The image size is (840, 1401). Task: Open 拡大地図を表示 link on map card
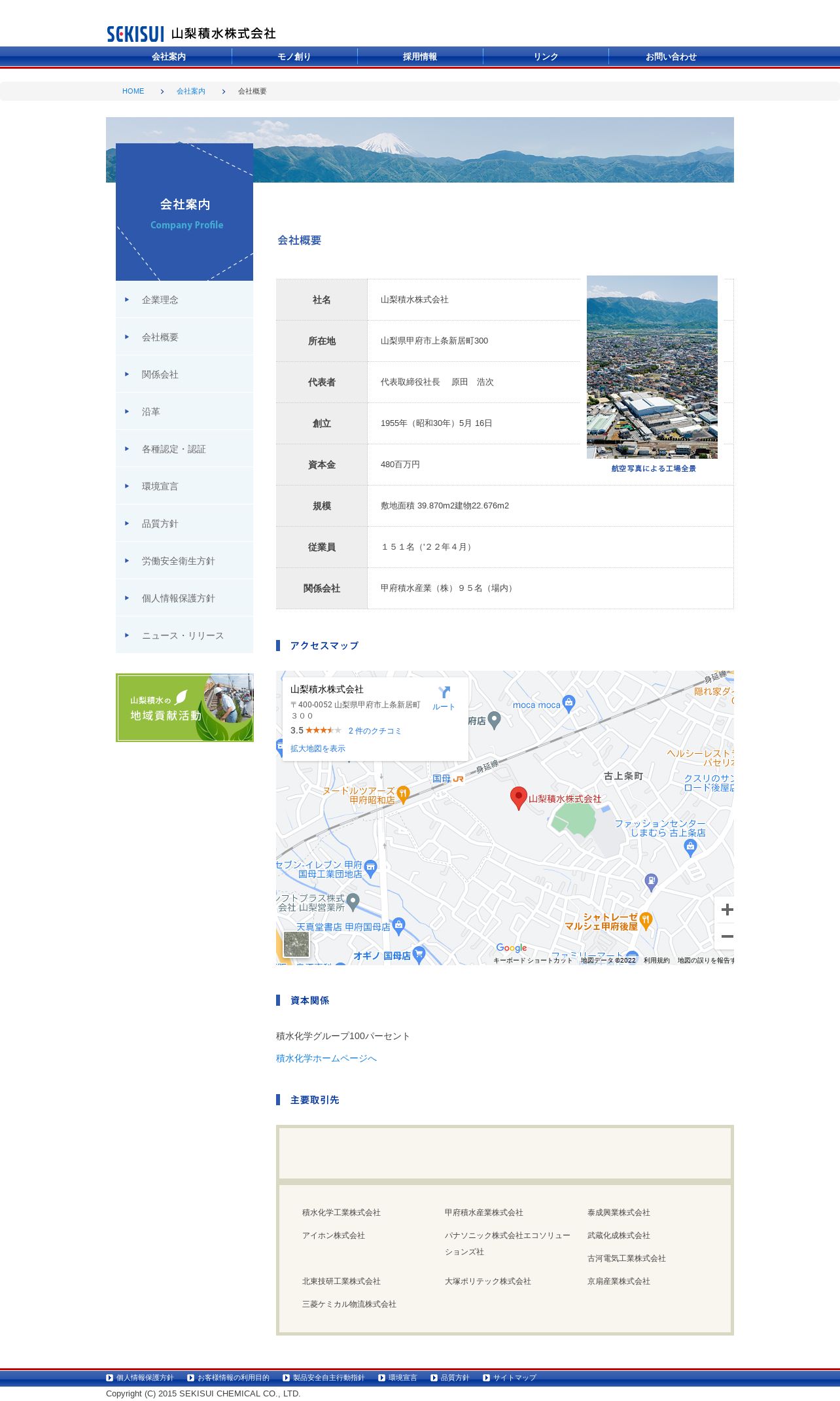[318, 749]
